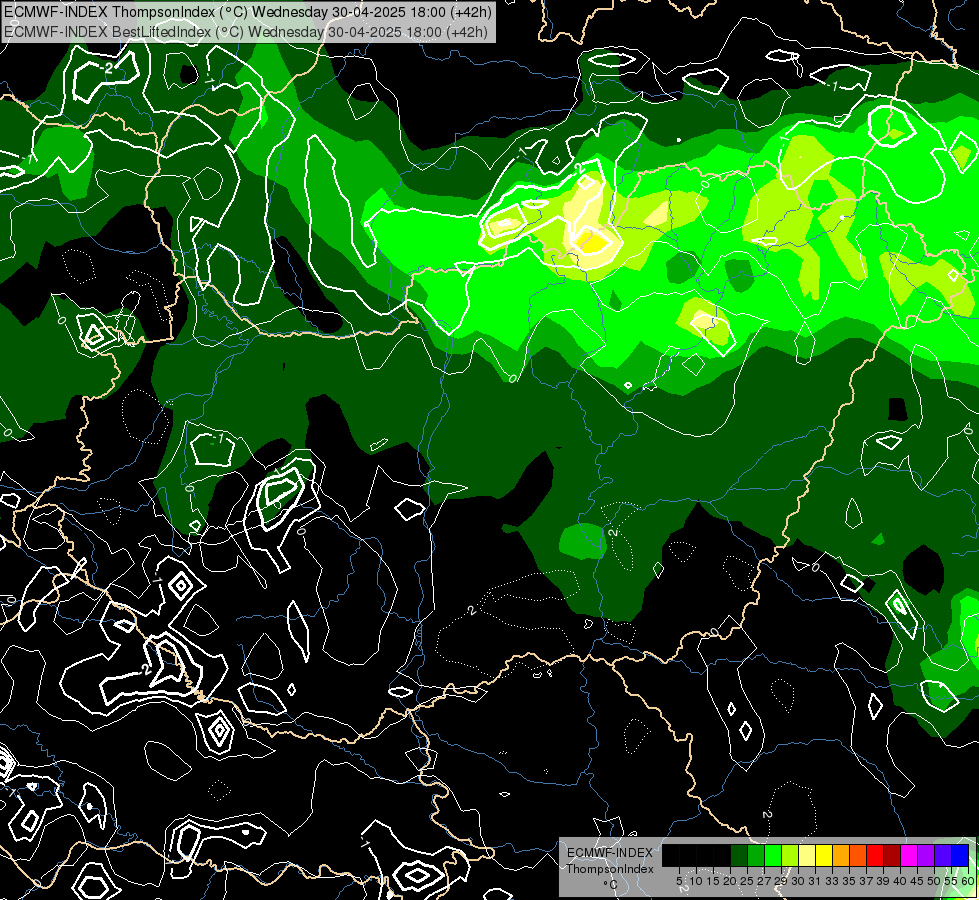The height and width of the screenshot is (900, 979).
Task: Click the ECMWF-INDEX label in the legend
Action: [609, 853]
